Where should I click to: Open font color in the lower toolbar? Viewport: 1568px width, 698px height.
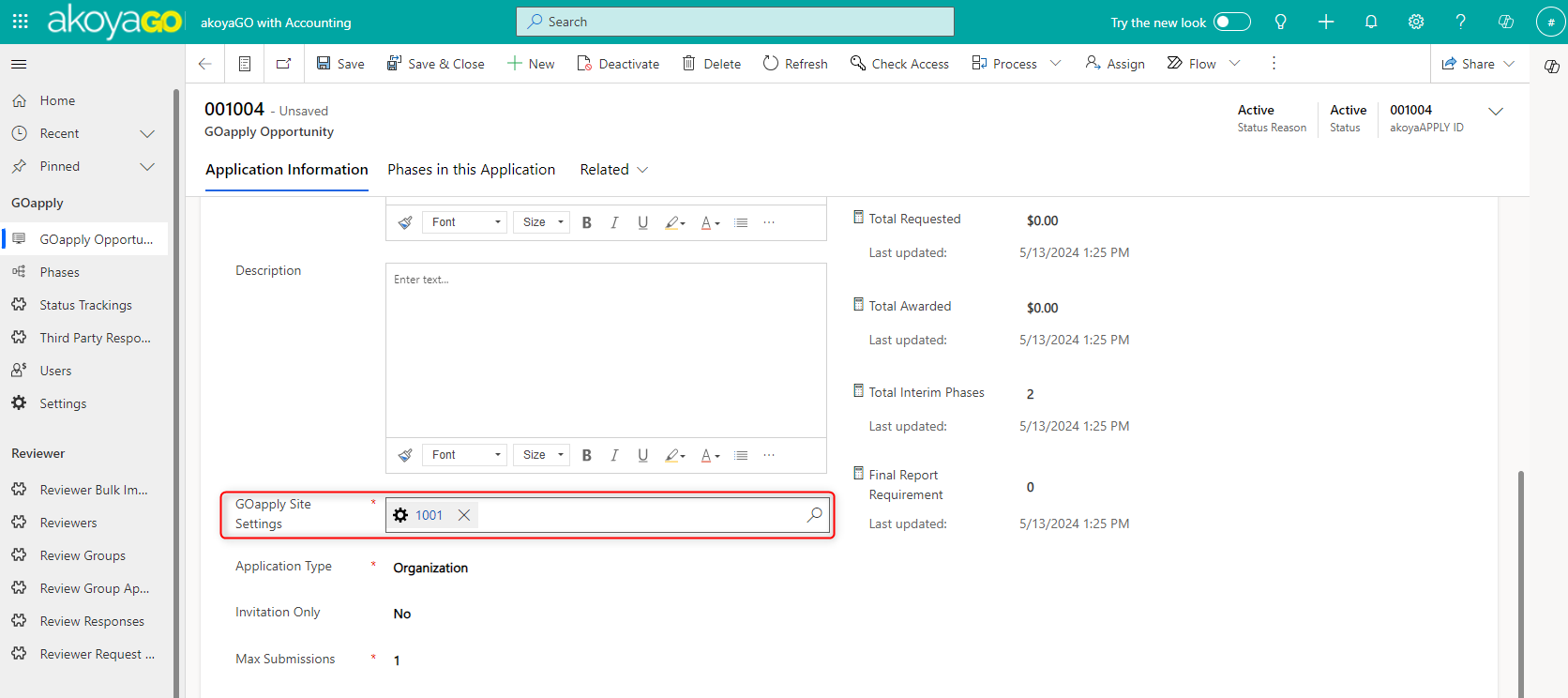click(711, 455)
